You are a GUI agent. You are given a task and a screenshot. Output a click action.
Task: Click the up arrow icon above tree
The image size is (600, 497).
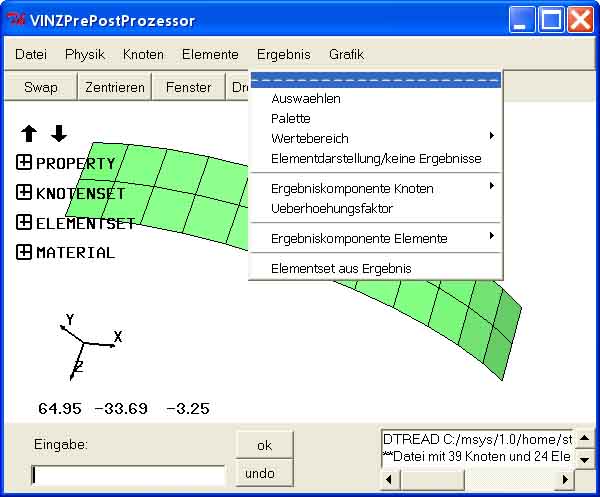(29, 134)
